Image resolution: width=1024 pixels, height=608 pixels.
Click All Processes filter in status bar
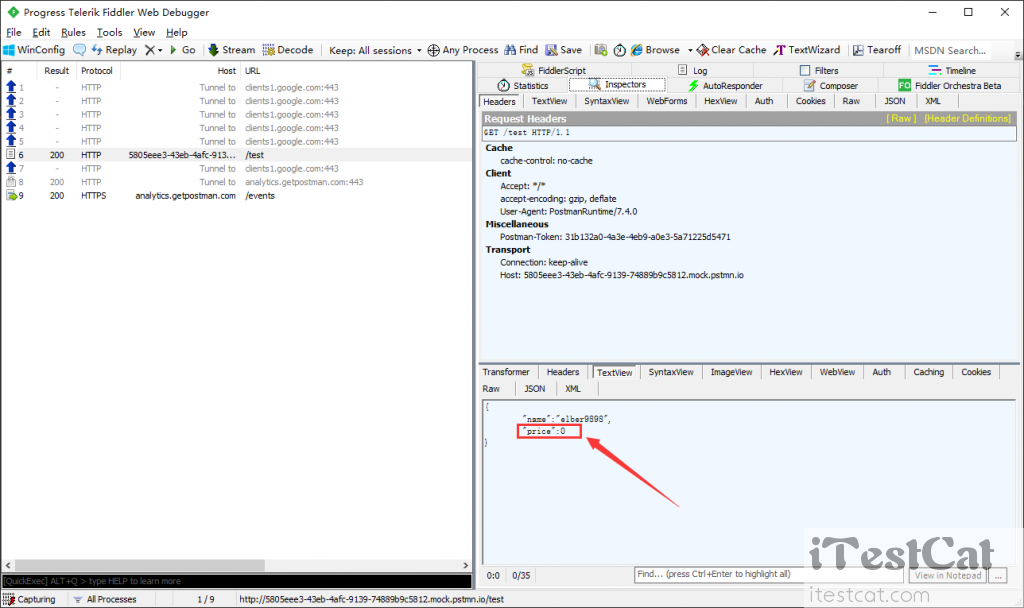coord(105,599)
